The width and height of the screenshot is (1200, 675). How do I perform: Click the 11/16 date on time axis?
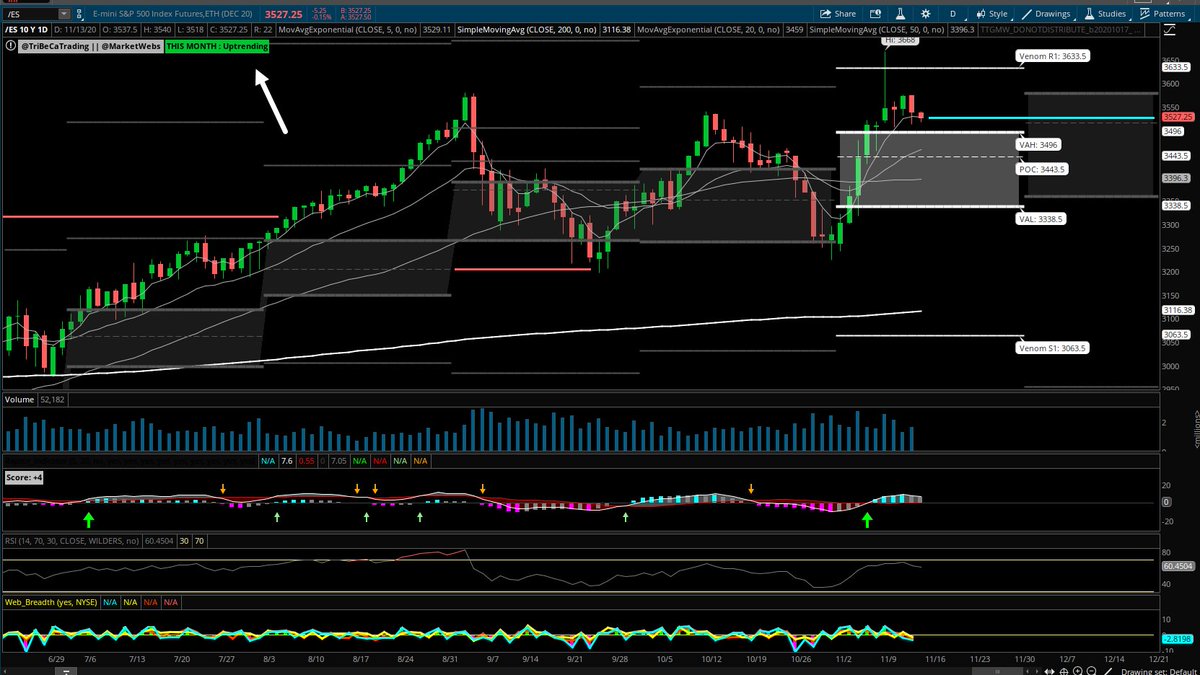(934, 659)
